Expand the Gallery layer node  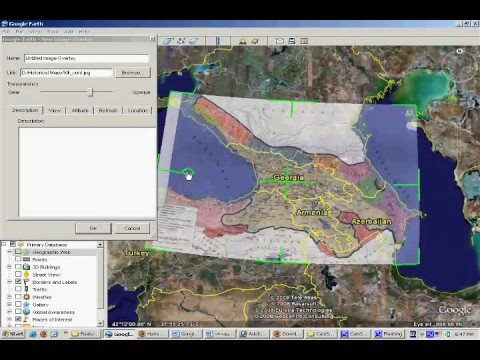click(9, 304)
